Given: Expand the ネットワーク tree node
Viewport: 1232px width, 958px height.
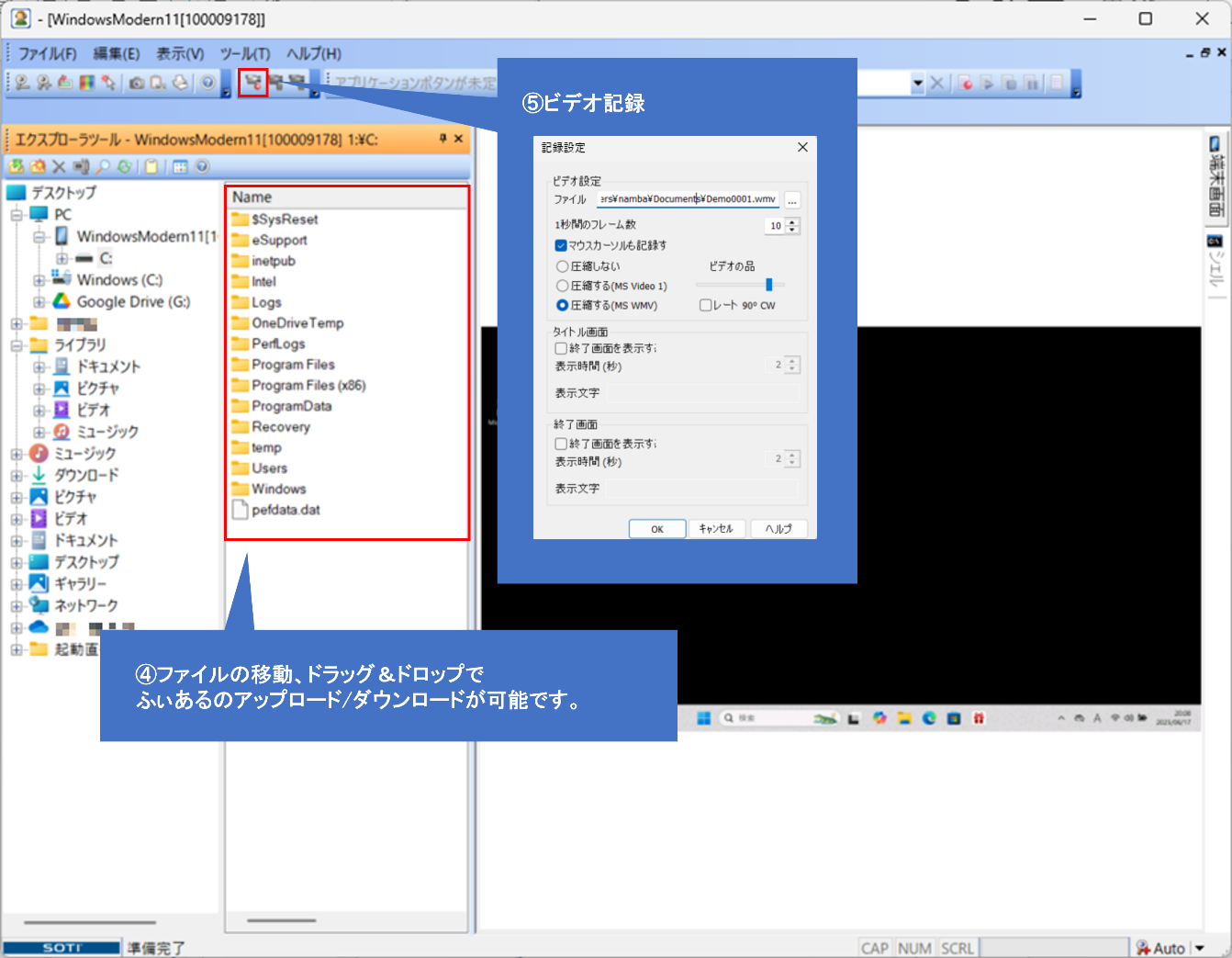Looking at the screenshot, I should point(17,606).
